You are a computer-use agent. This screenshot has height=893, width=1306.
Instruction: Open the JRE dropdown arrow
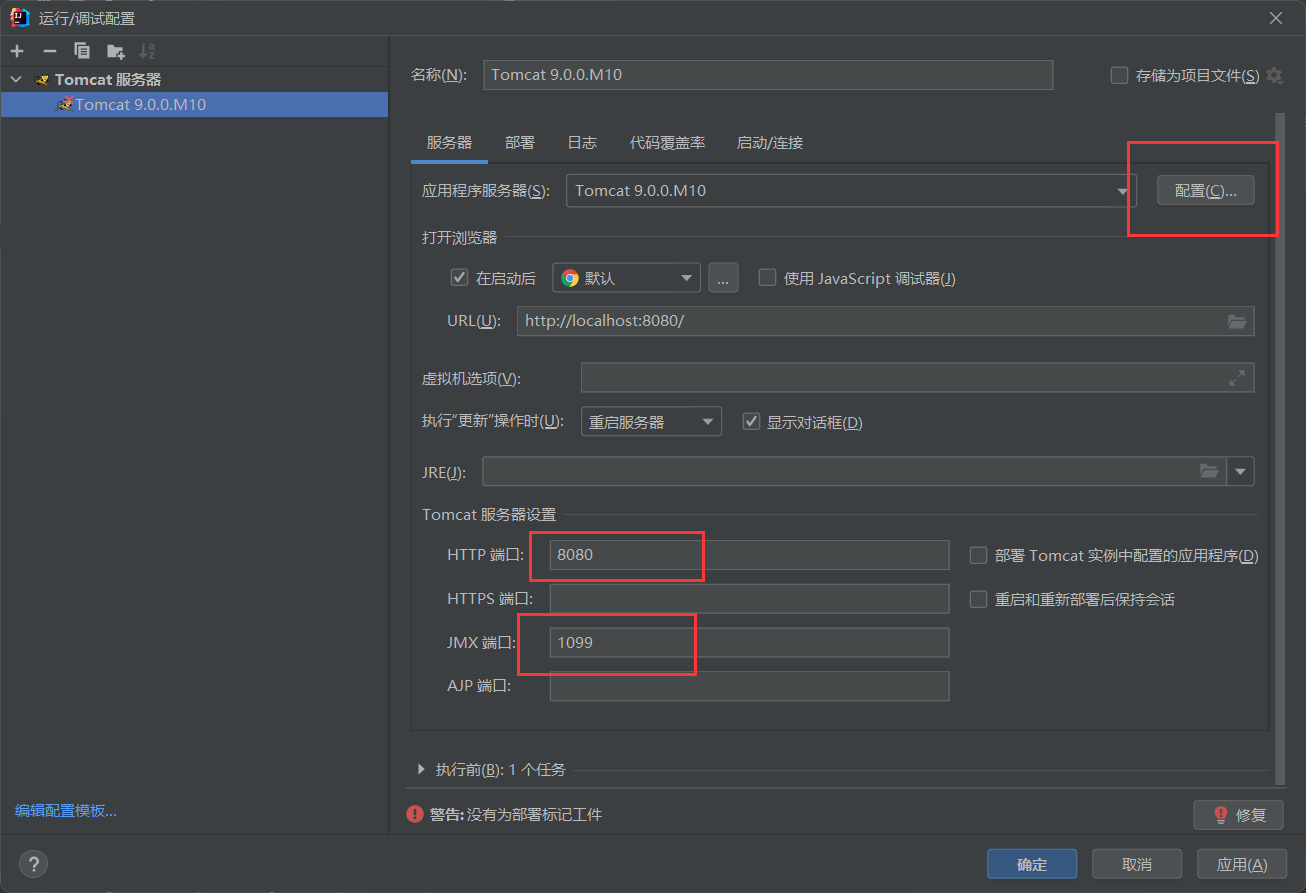1241,471
